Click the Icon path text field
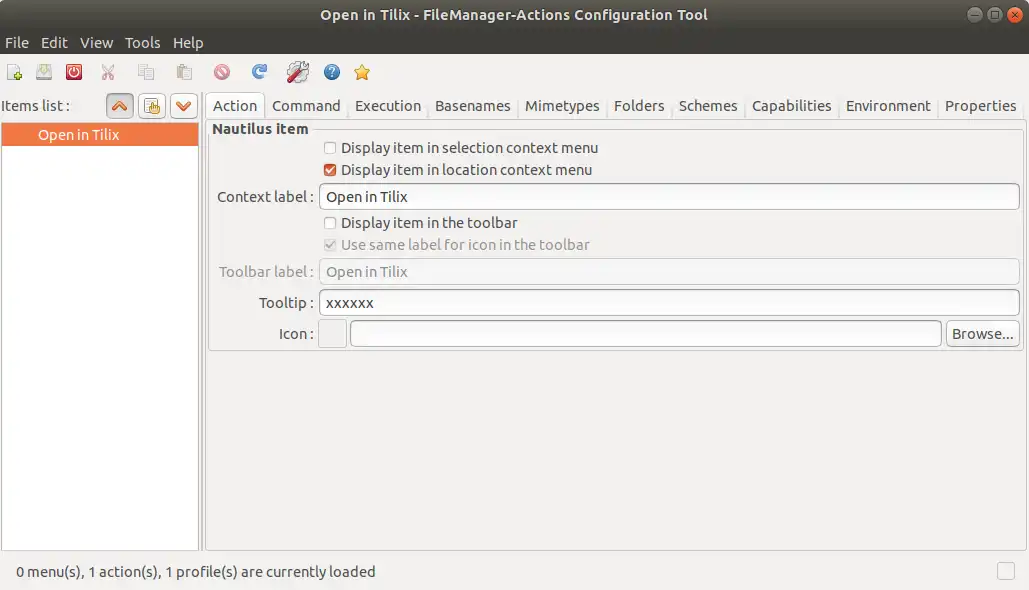The width and height of the screenshot is (1029, 590). click(646, 334)
